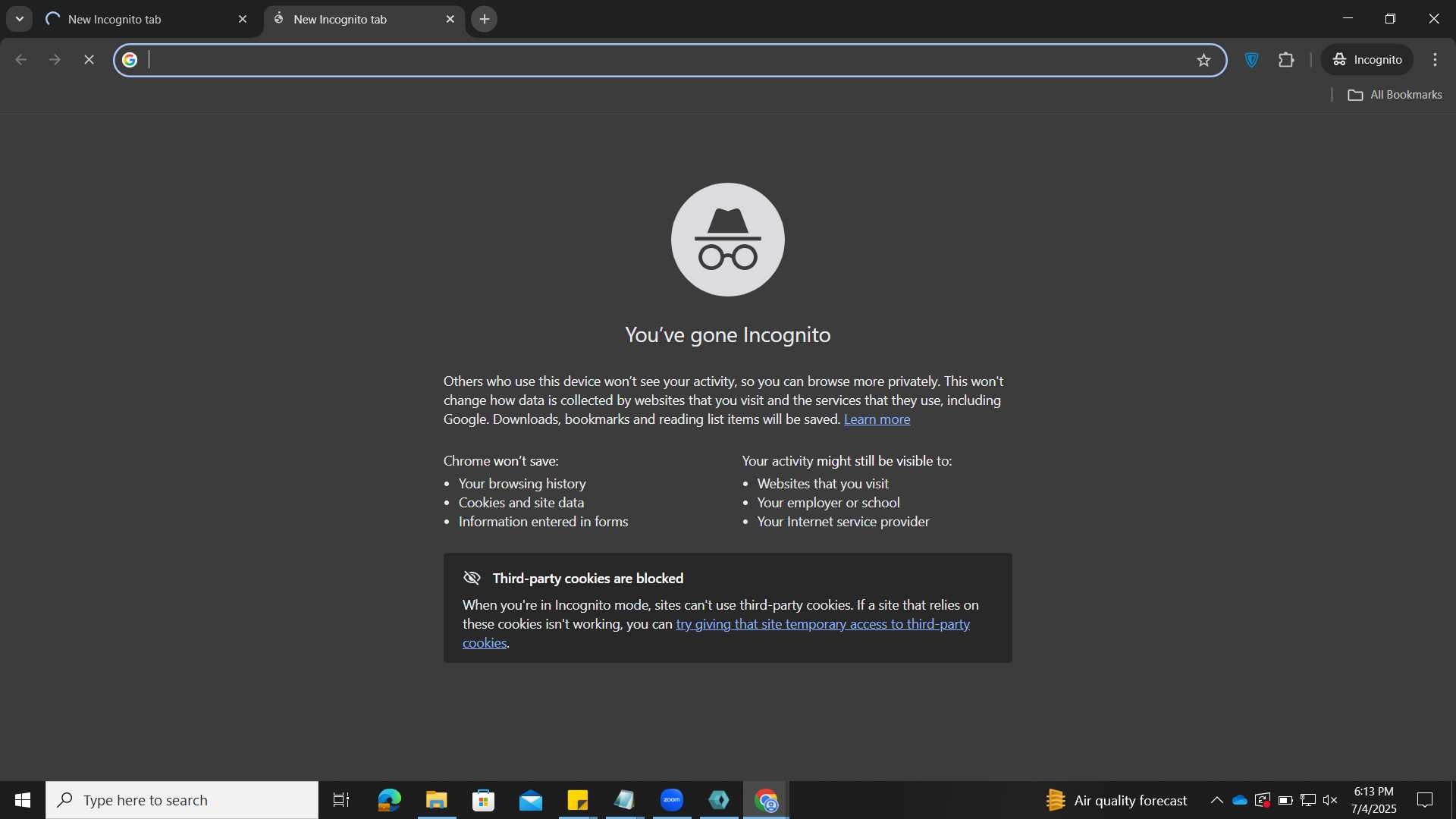
Task: Click the muted volume tray icon
Action: (1330, 800)
